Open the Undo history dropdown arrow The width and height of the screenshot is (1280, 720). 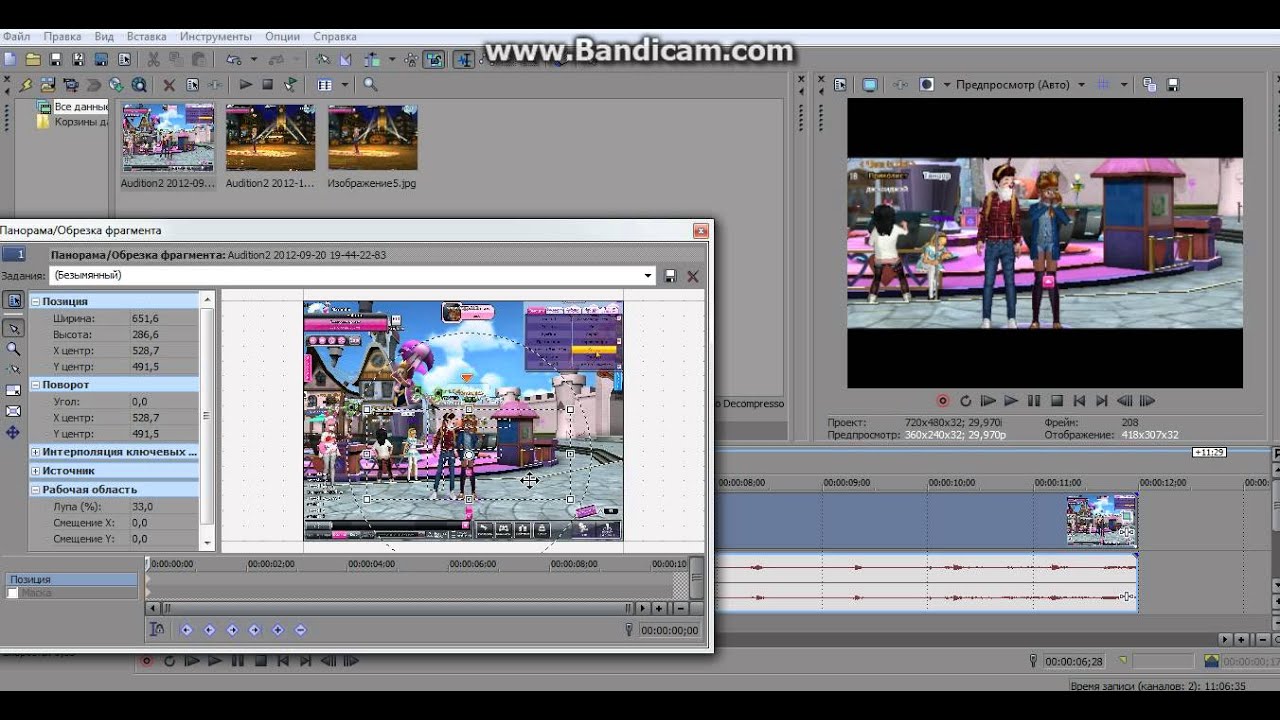(254, 59)
